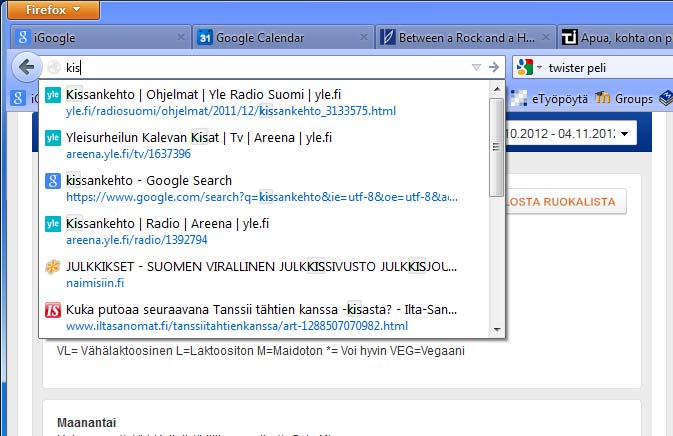Click the suggestion list scroll down arrow
The width and height of the screenshot is (673, 436).
click(x=497, y=330)
